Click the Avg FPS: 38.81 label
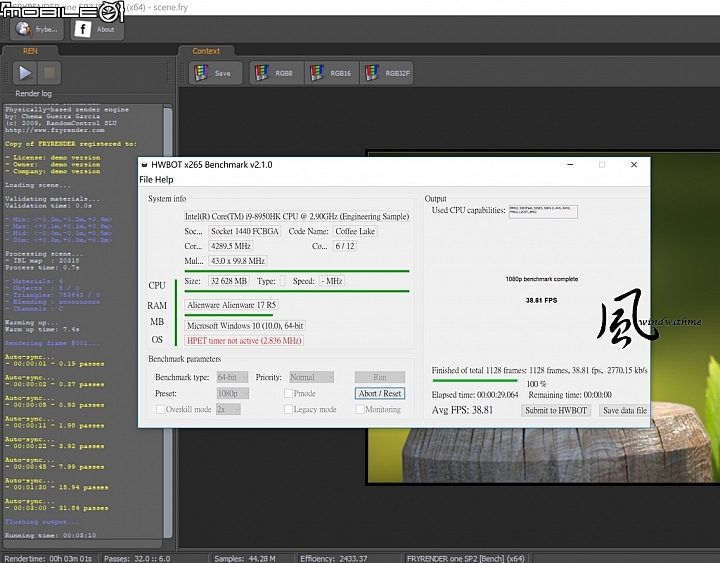The image size is (720, 563). [462, 410]
